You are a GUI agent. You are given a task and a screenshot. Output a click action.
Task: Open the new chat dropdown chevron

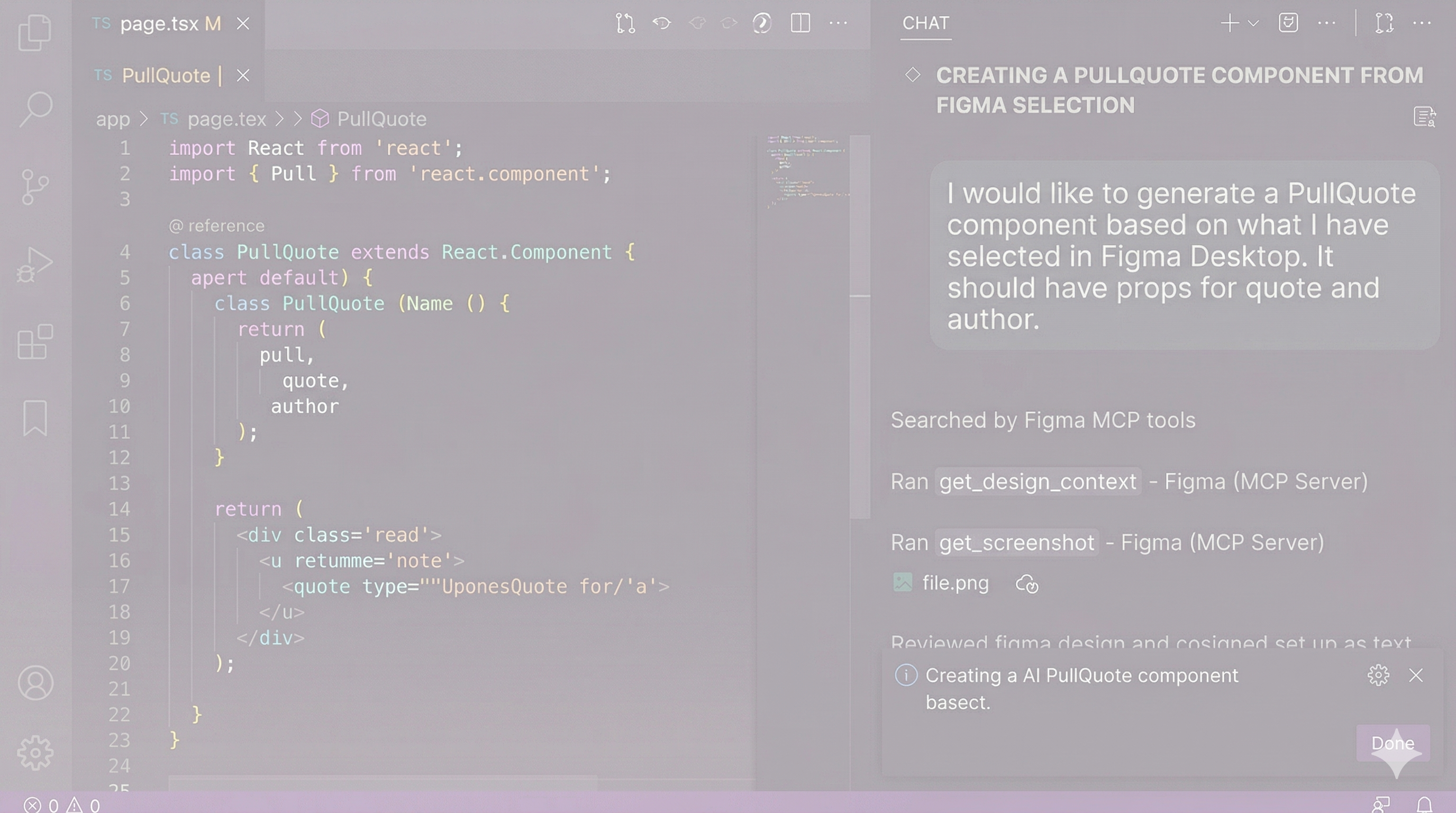click(x=1253, y=23)
